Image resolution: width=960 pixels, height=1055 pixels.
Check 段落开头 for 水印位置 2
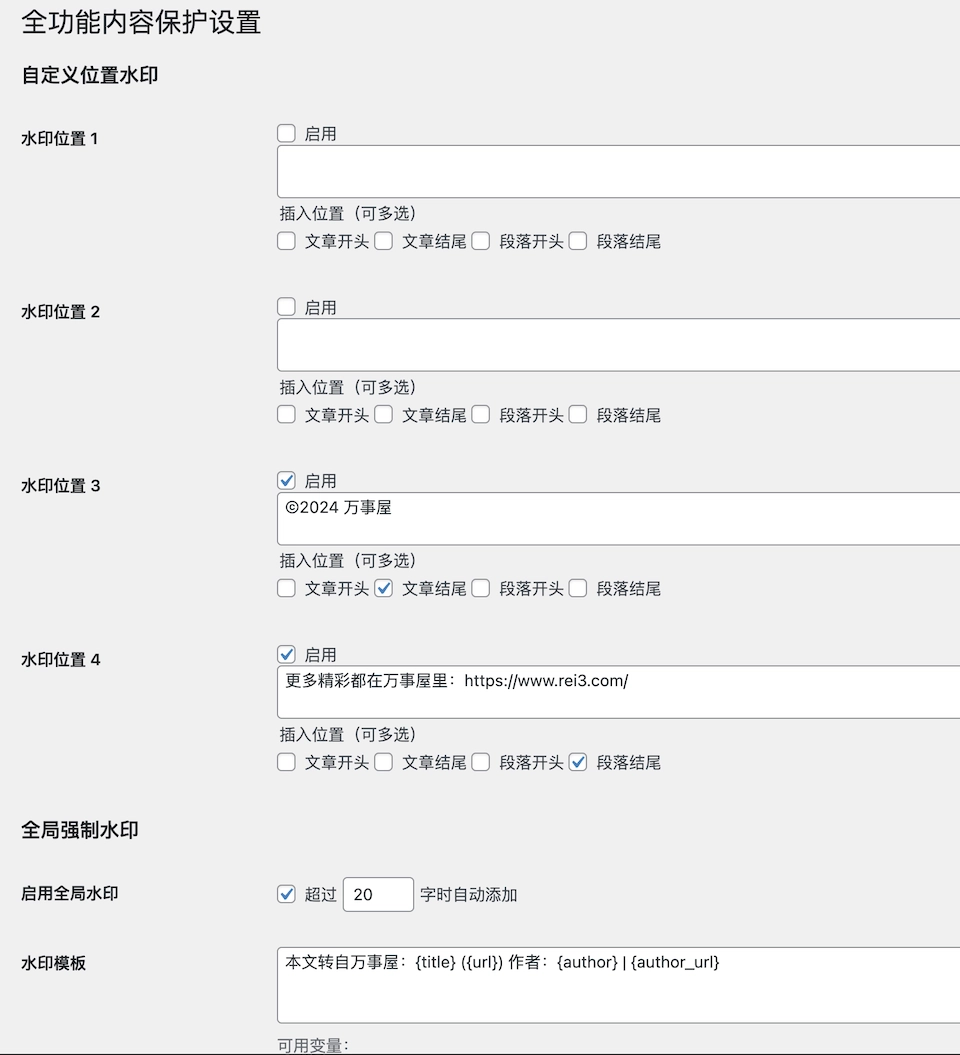point(480,414)
